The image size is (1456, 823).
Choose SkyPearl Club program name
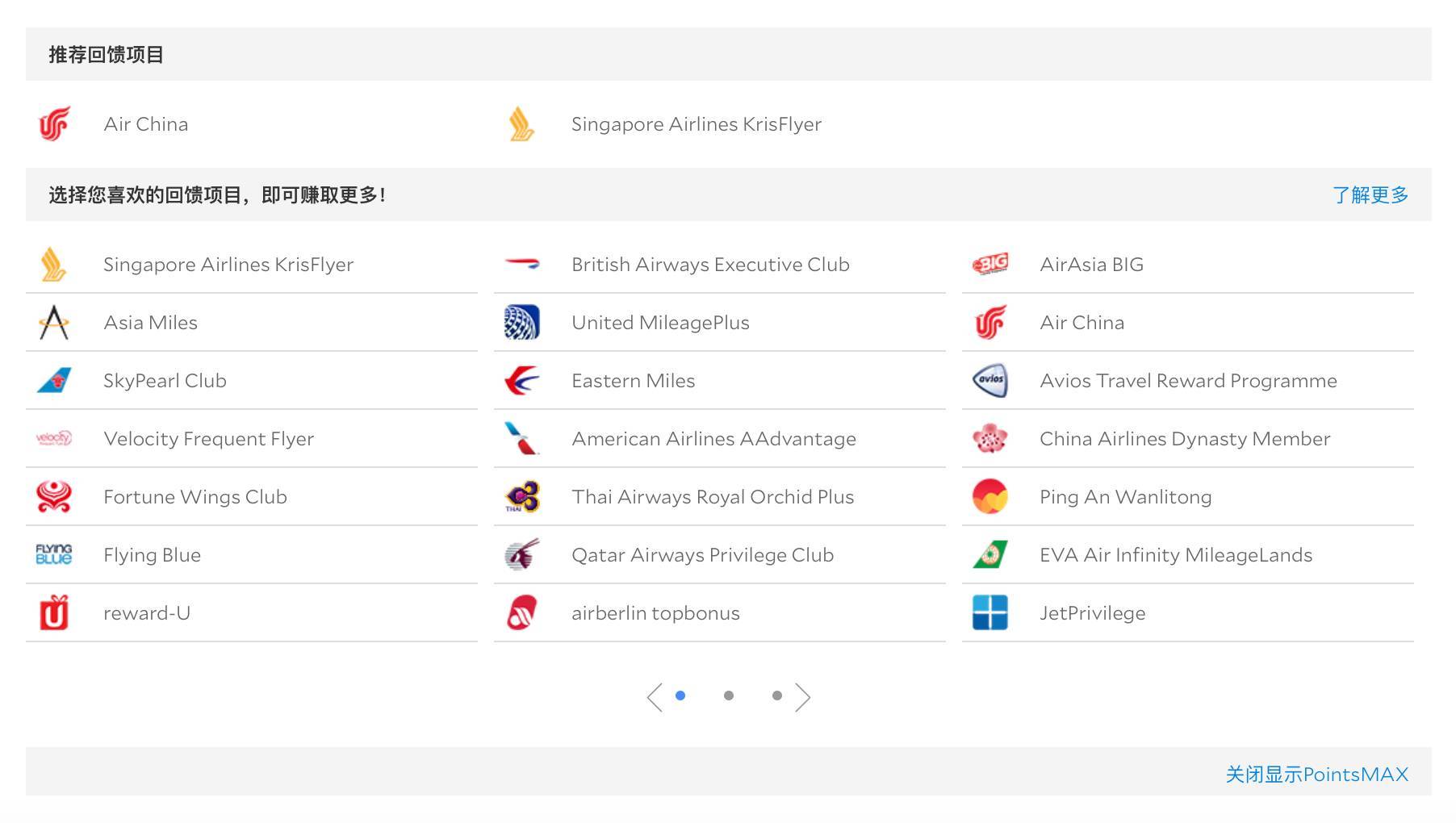click(165, 381)
